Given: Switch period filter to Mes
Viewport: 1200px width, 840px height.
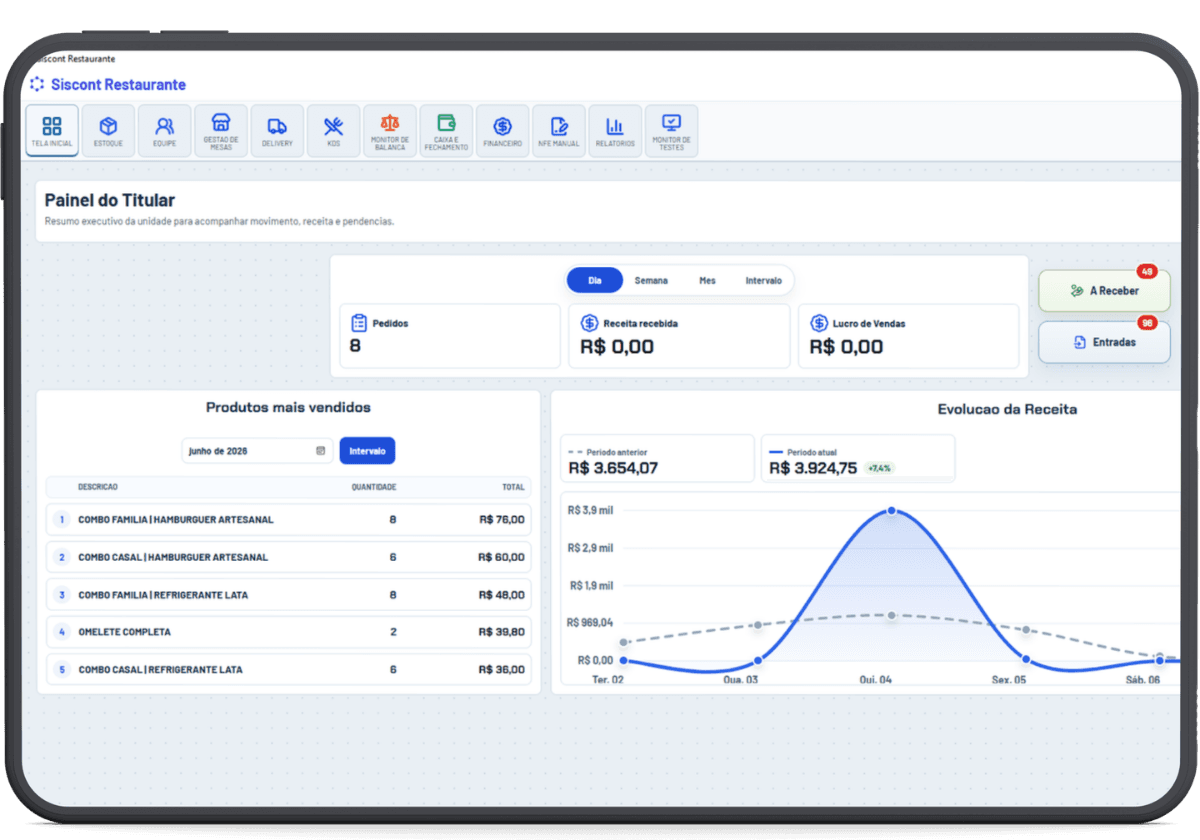Looking at the screenshot, I should pyautogui.click(x=707, y=281).
